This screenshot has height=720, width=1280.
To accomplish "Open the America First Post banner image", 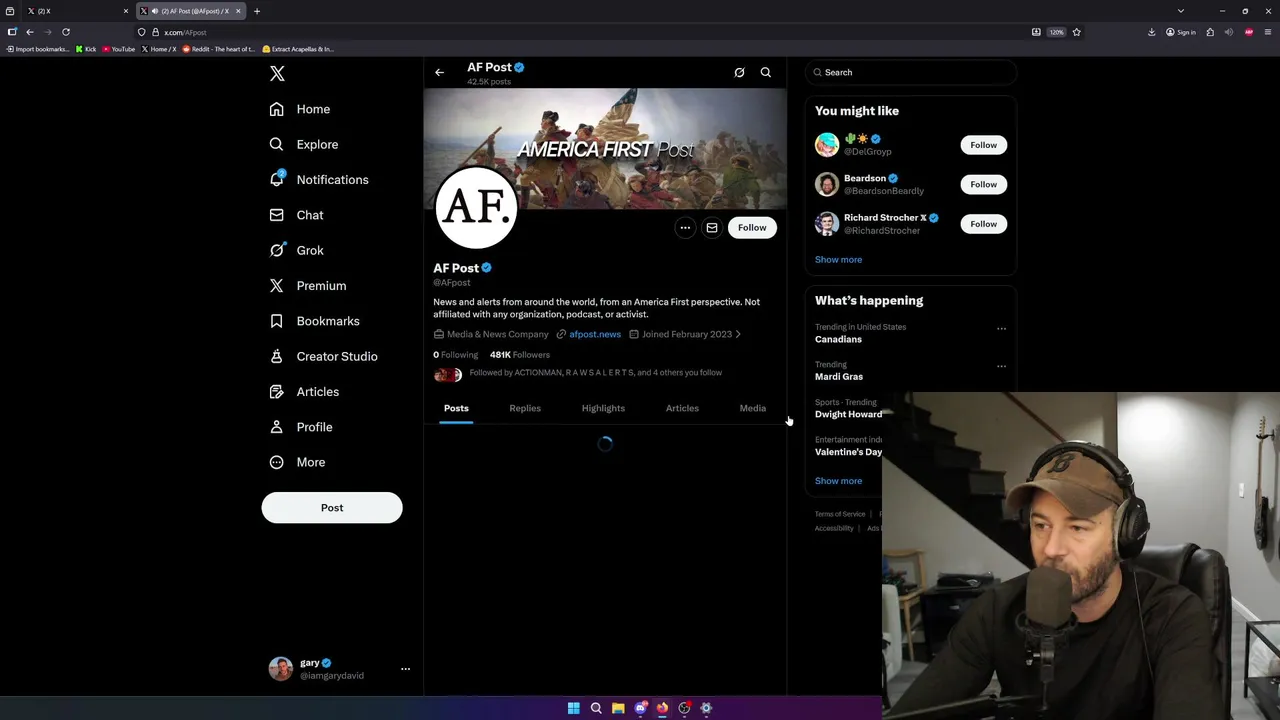I will (x=605, y=148).
